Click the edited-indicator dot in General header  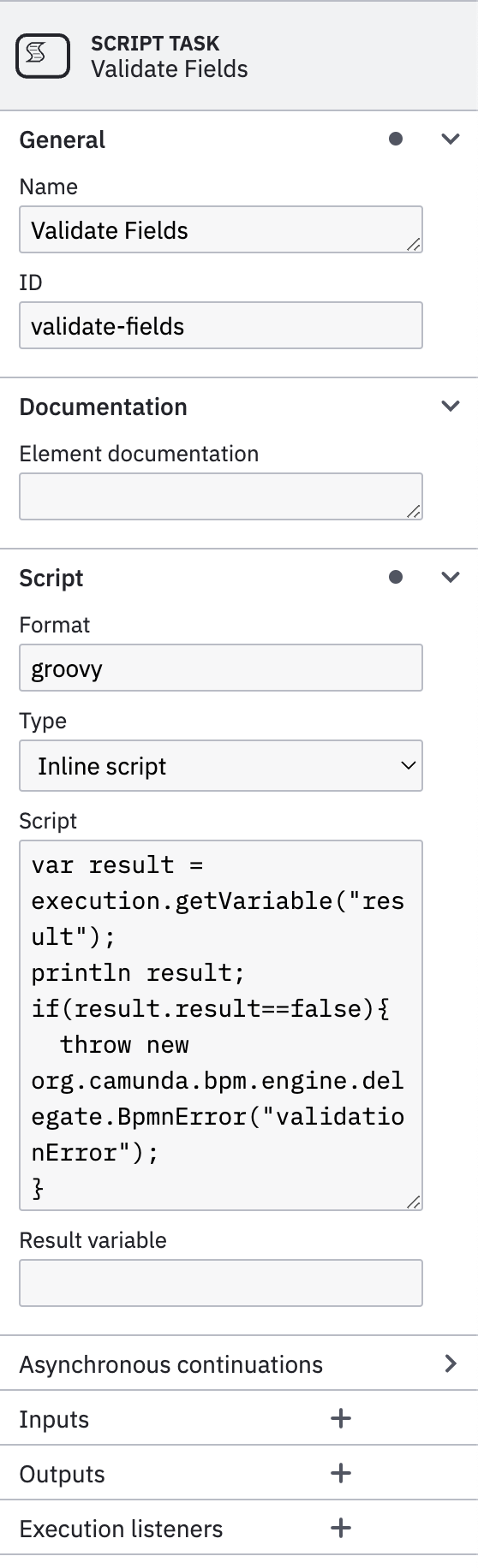(x=396, y=139)
